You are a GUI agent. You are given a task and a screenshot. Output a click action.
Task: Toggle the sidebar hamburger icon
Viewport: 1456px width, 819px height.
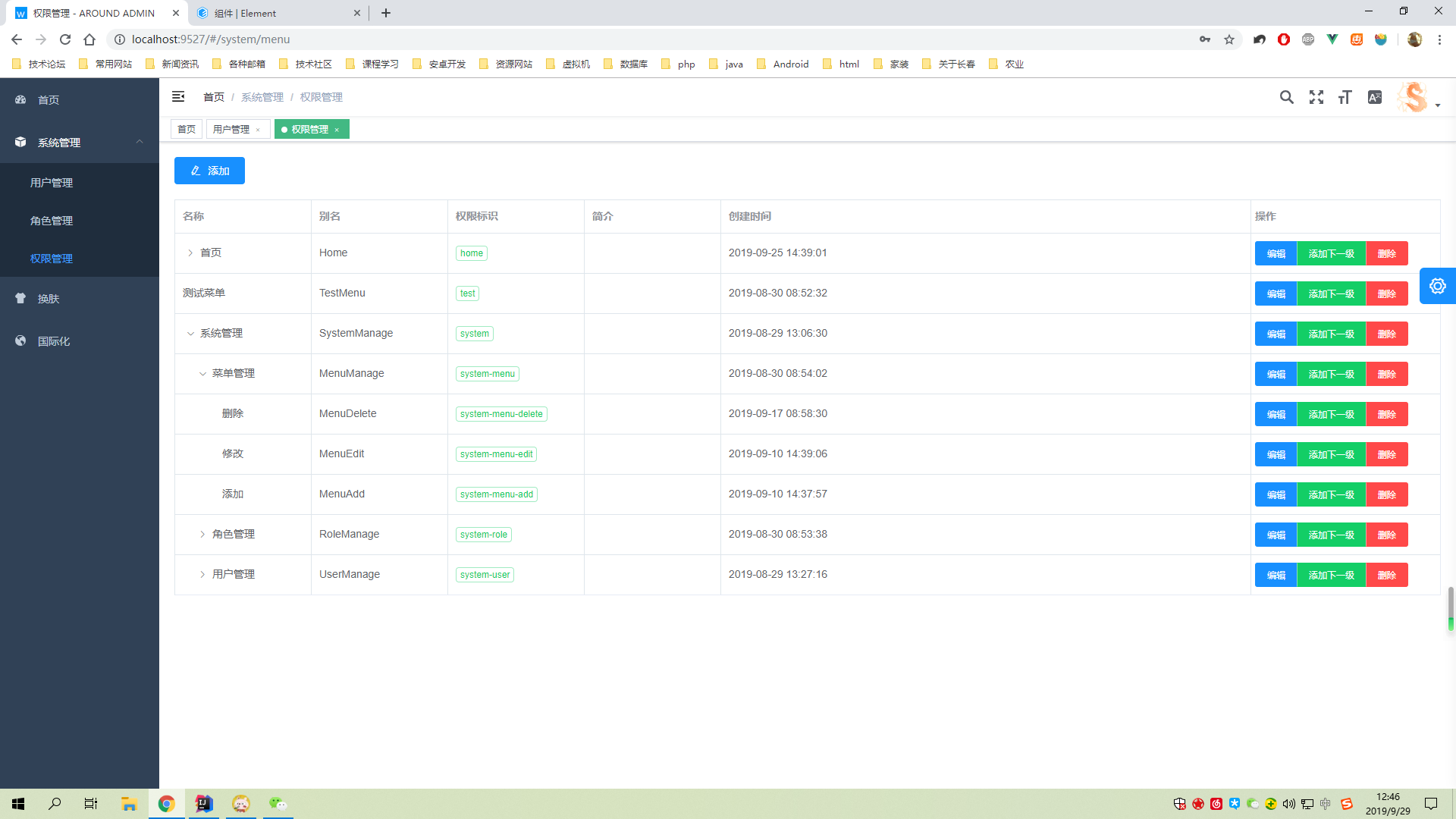point(178,96)
